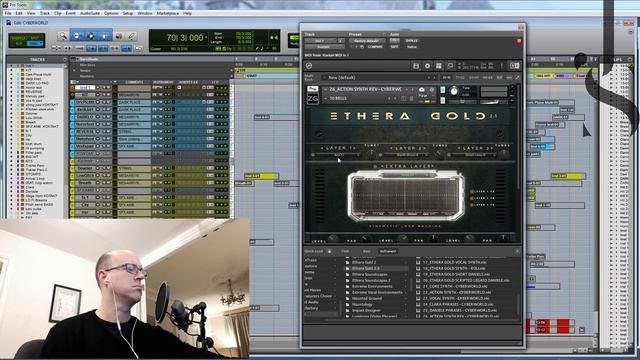
Task: Switch to the Instrument tab in Quick-Load
Action: pyautogui.click(x=388, y=251)
